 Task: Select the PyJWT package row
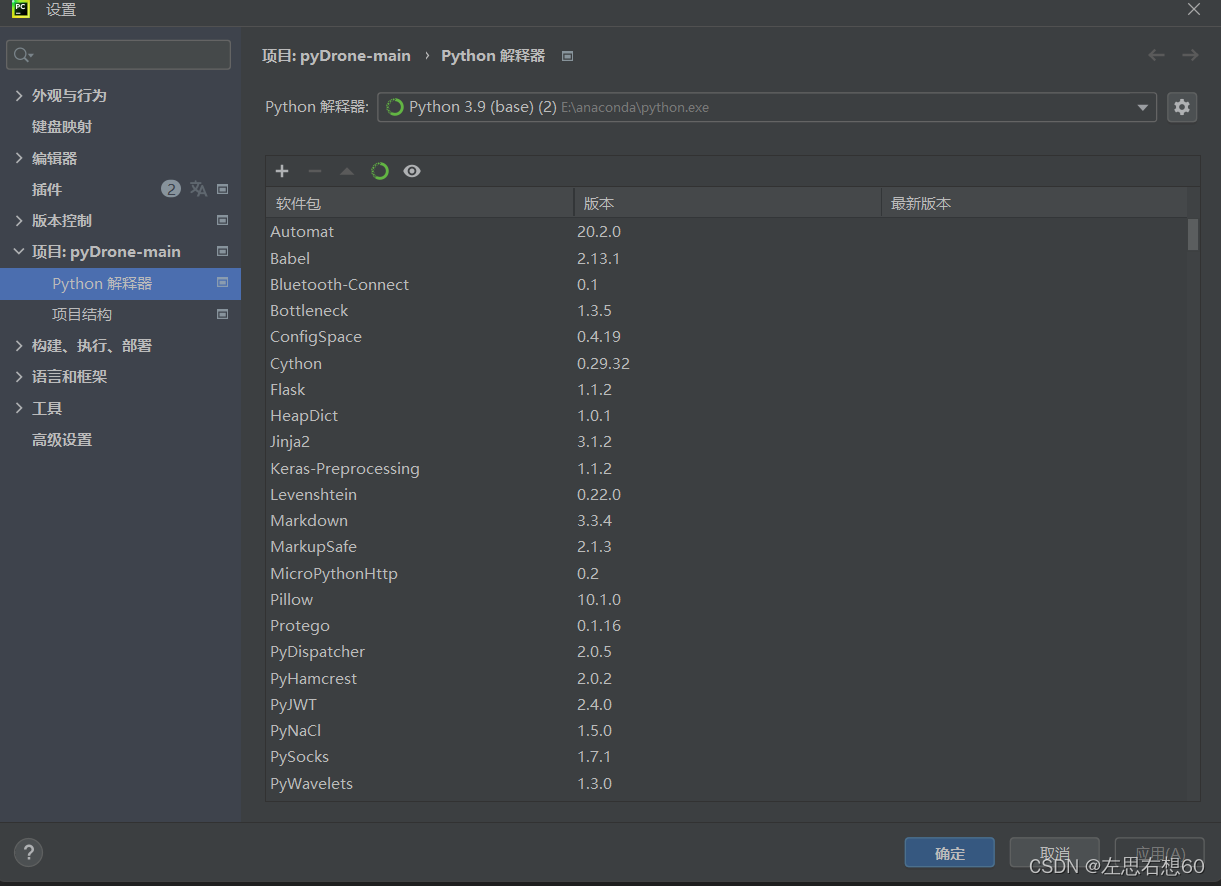pyautogui.click(x=726, y=704)
